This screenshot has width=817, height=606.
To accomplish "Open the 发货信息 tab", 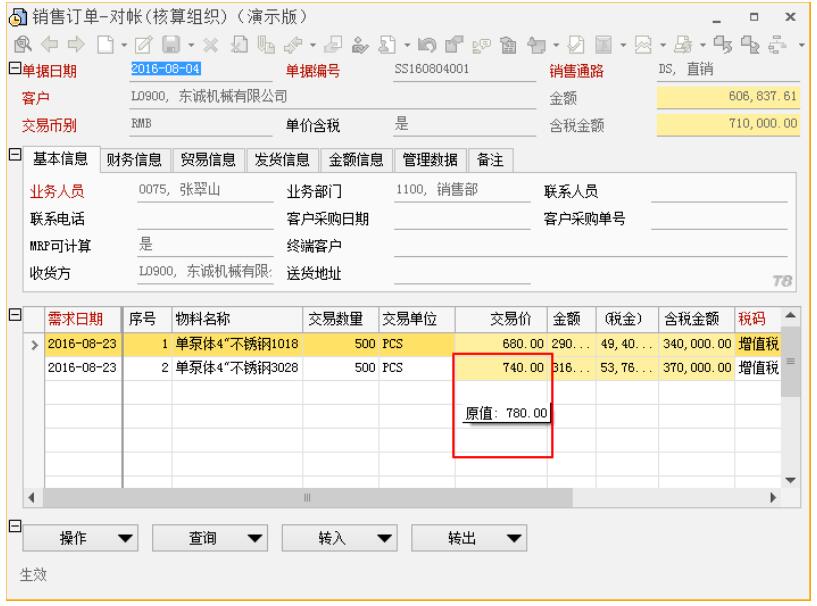I will tap(281, 159).
